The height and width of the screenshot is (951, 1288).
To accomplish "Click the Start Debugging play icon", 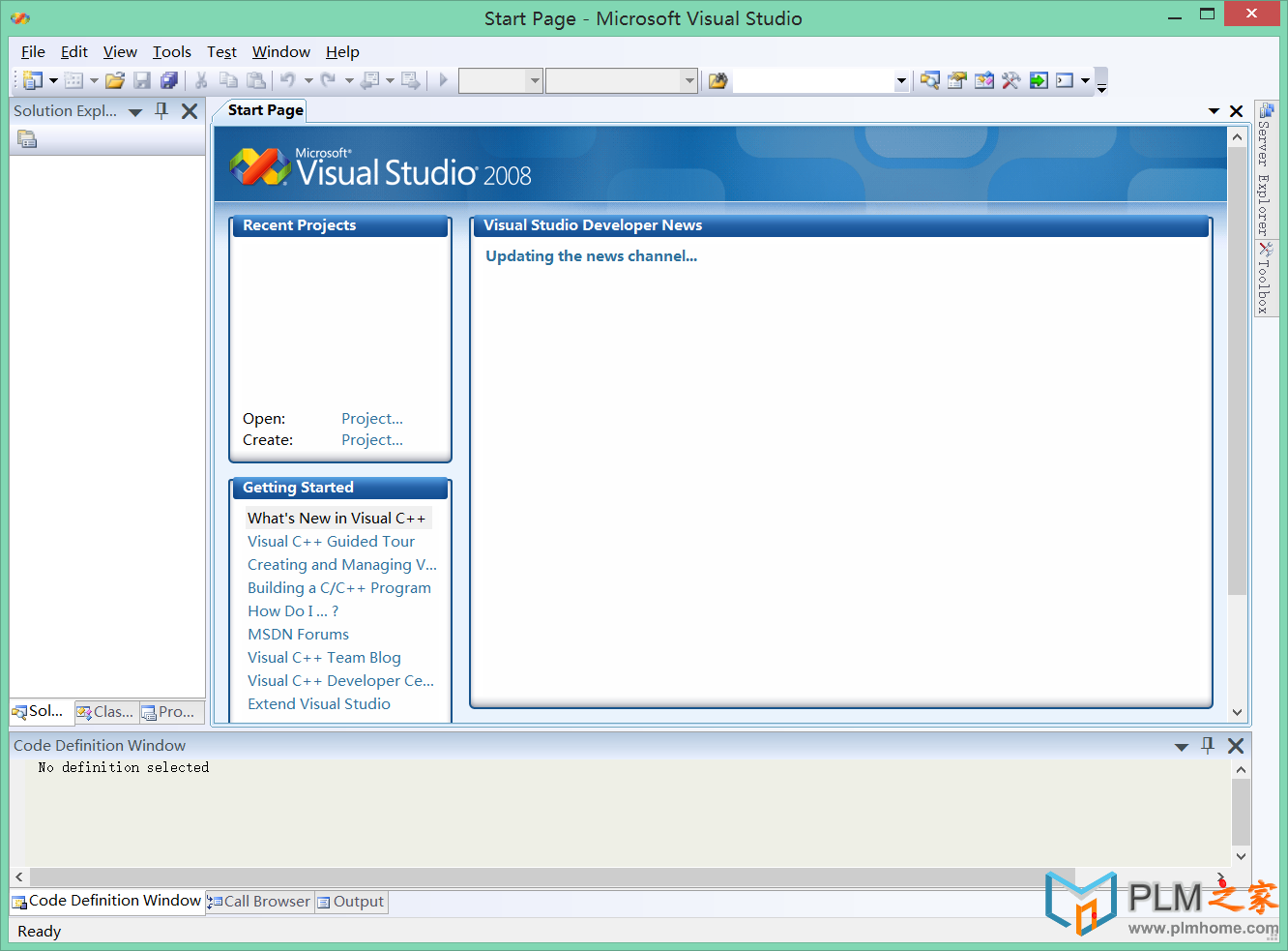I will point(443,80).
